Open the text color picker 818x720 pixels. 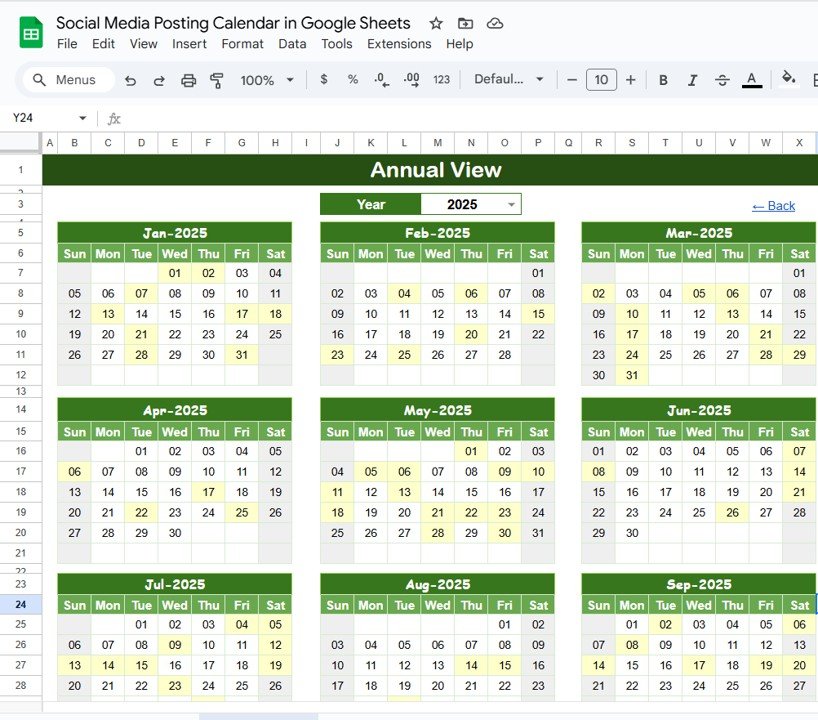[753, 80]
